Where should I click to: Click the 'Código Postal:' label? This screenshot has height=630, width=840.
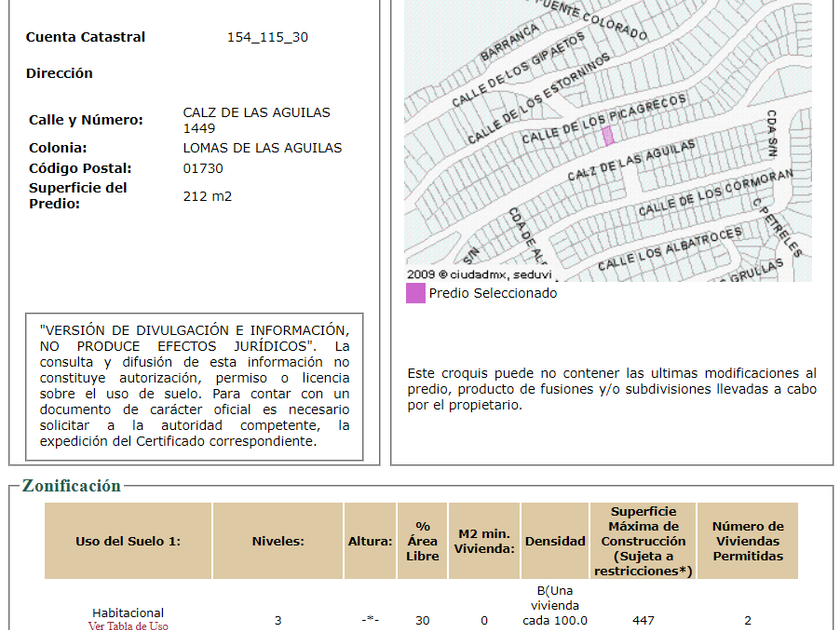pos(80,168)
